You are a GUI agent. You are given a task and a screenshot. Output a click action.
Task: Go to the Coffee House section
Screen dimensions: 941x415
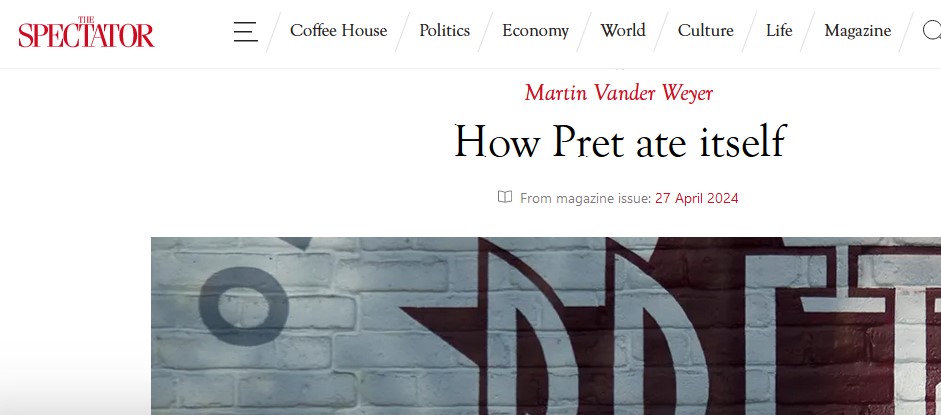338,31
